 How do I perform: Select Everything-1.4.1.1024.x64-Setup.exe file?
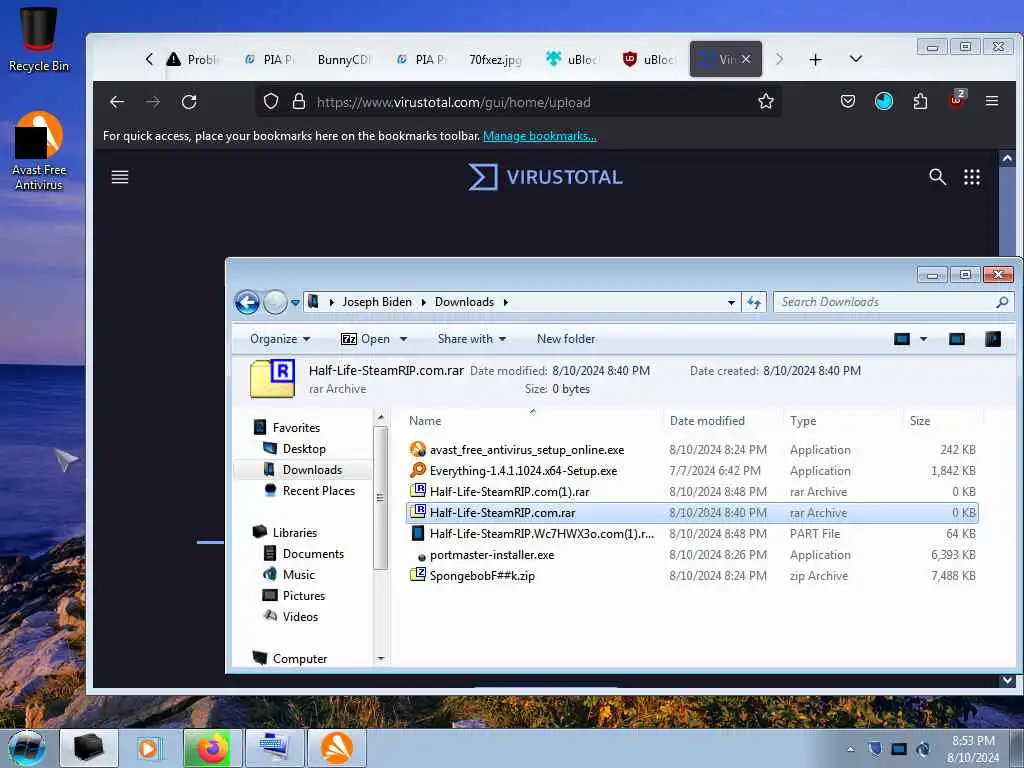692,471
